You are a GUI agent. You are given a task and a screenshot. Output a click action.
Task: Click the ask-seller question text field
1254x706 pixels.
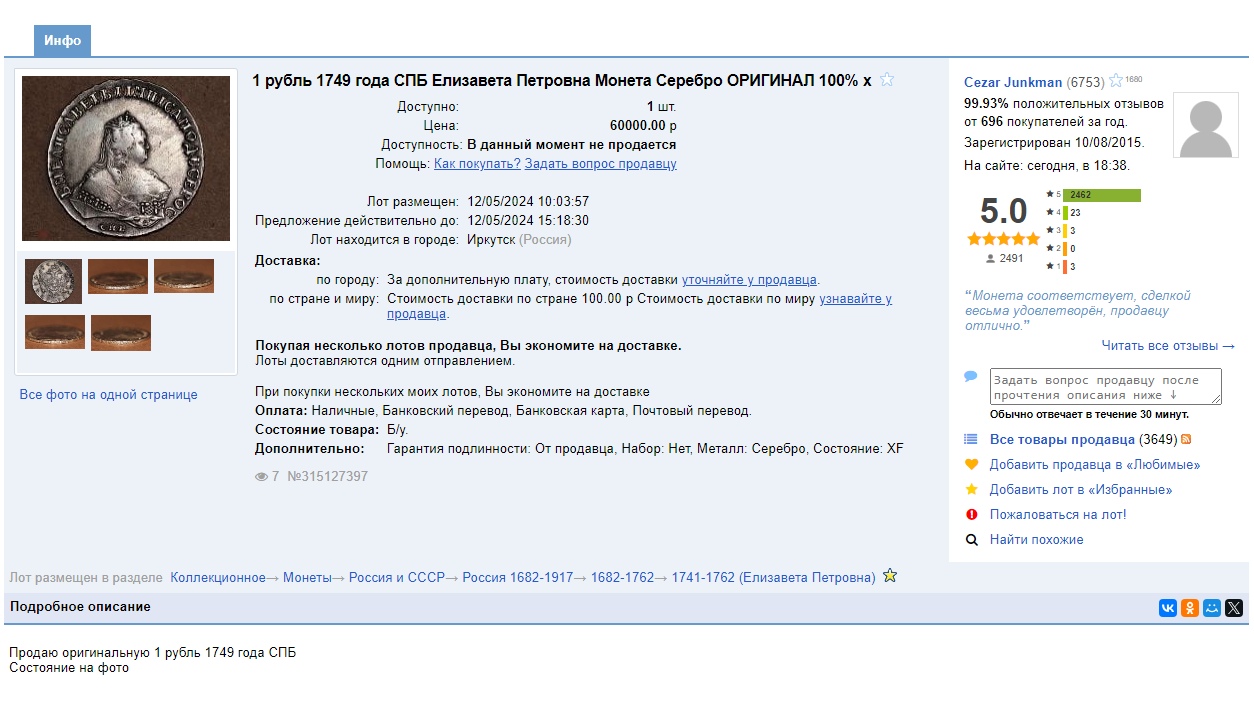pyautogui.click(x=1105, y=387)
